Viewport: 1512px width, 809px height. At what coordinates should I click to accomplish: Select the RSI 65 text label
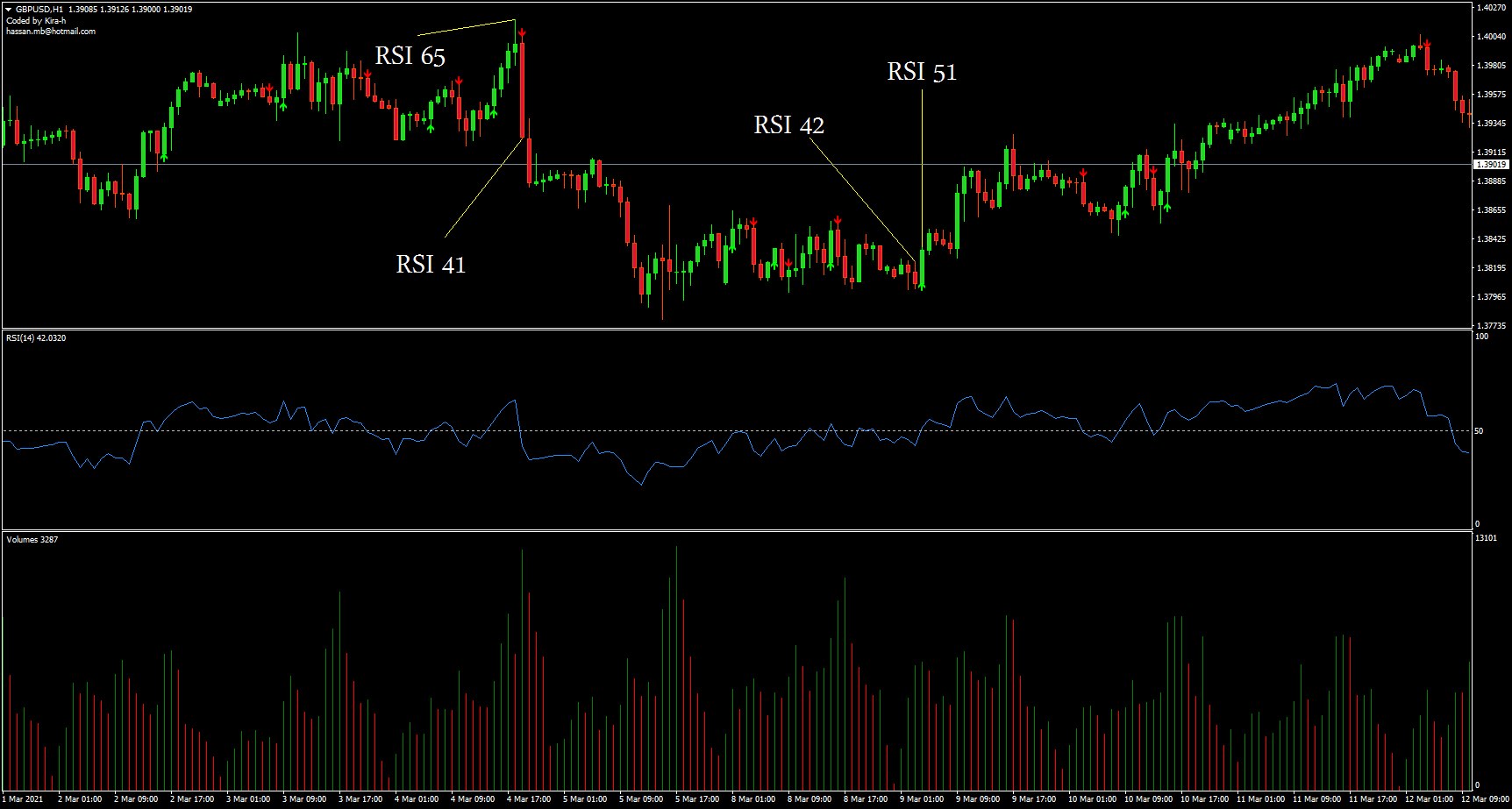tap(410, 56)
